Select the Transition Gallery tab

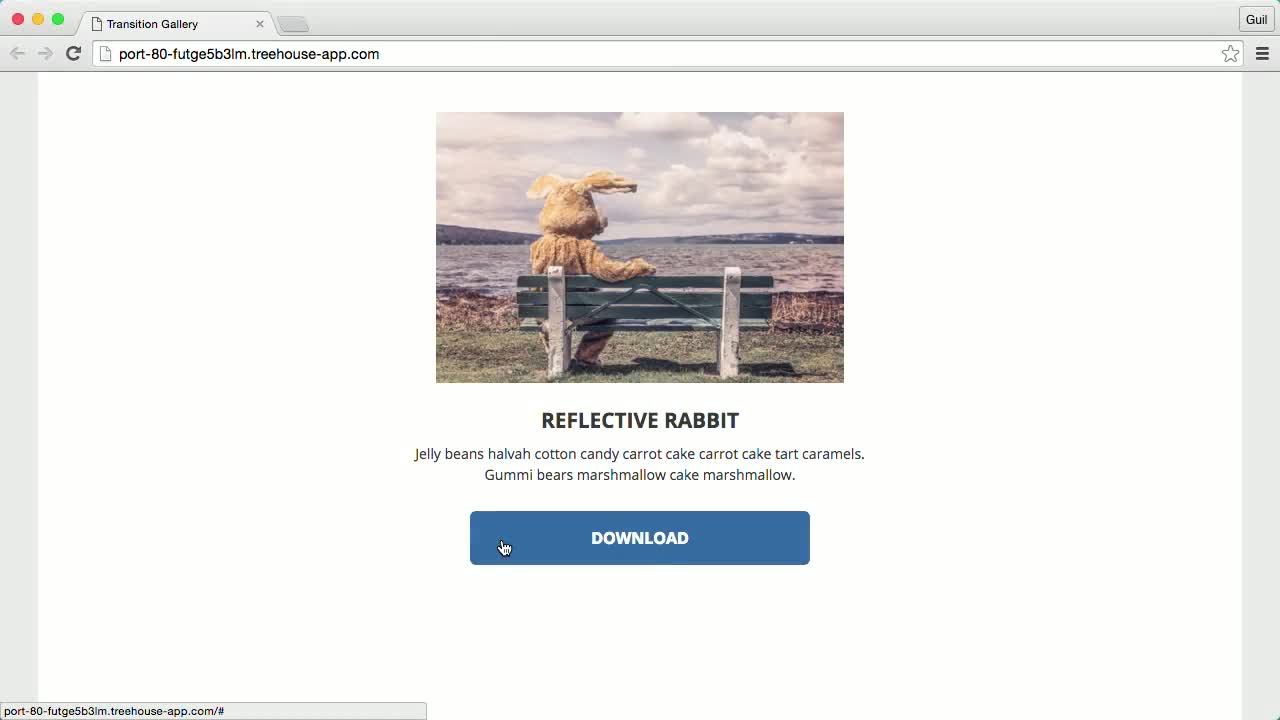coord(170,24)
